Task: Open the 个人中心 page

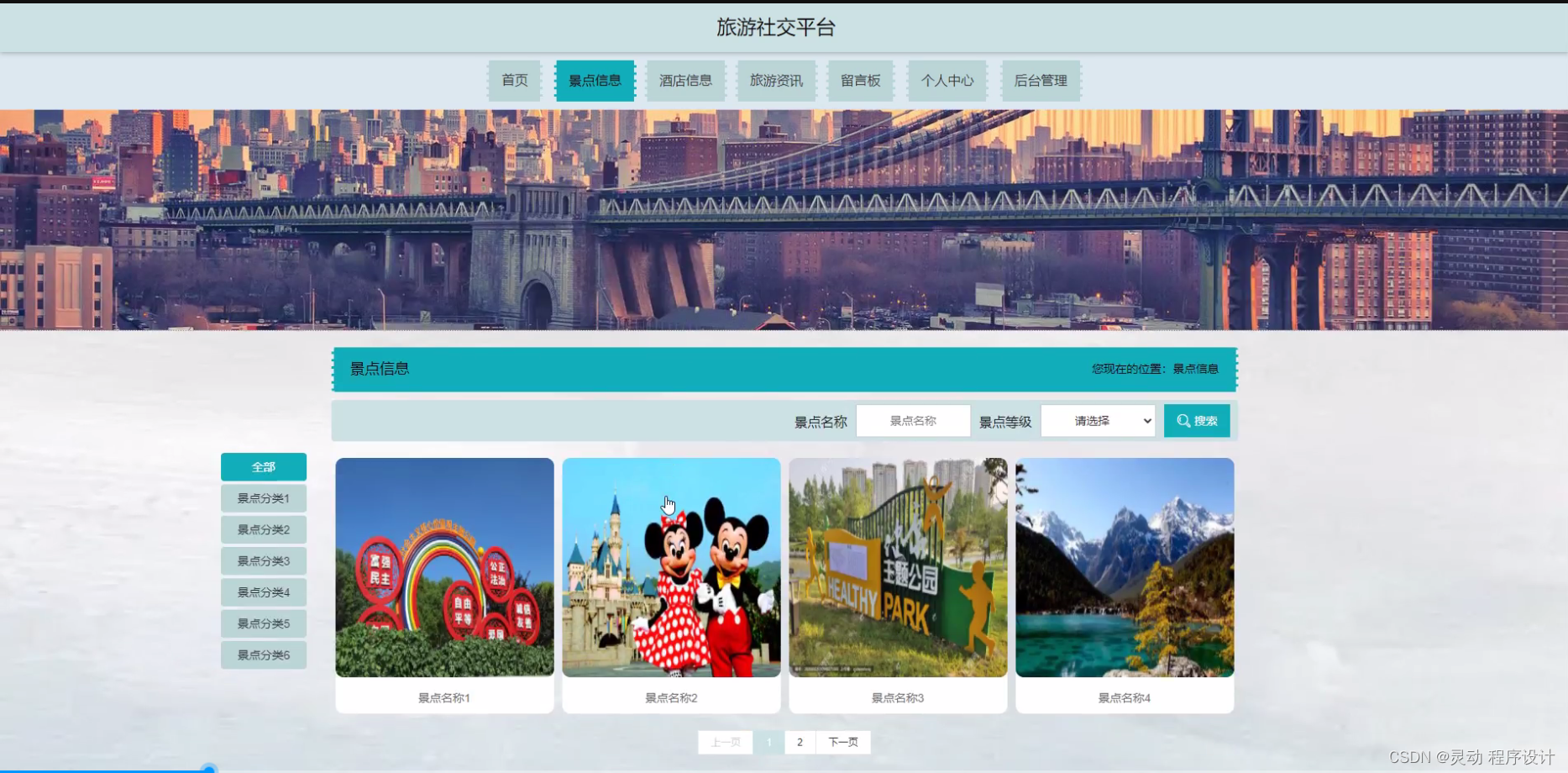Action: click(947, 81)
